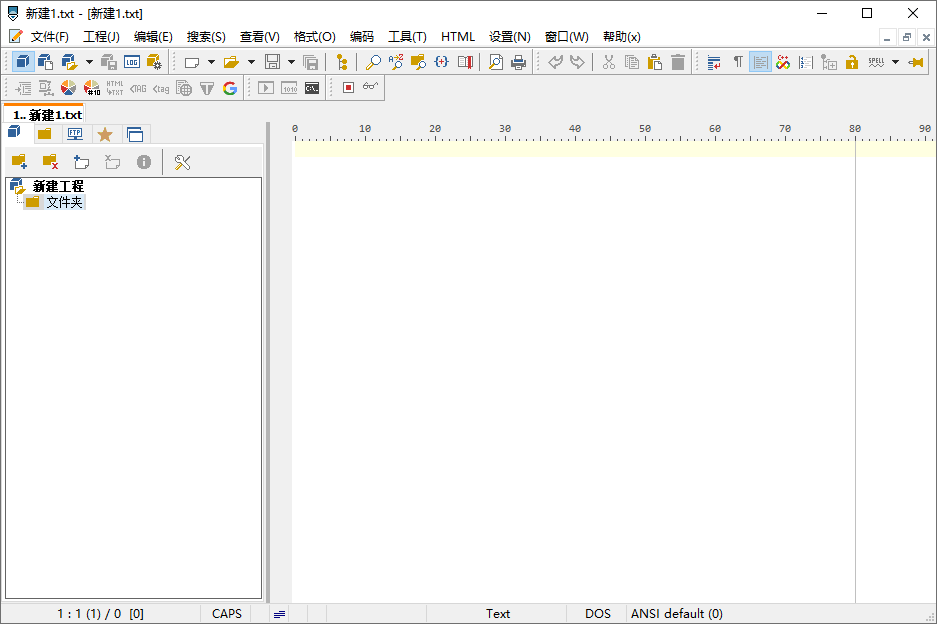This screenshot has height=624, width=937.
Task: Toggle the padlock read-only icon
Action: click(x=852, y=62)
